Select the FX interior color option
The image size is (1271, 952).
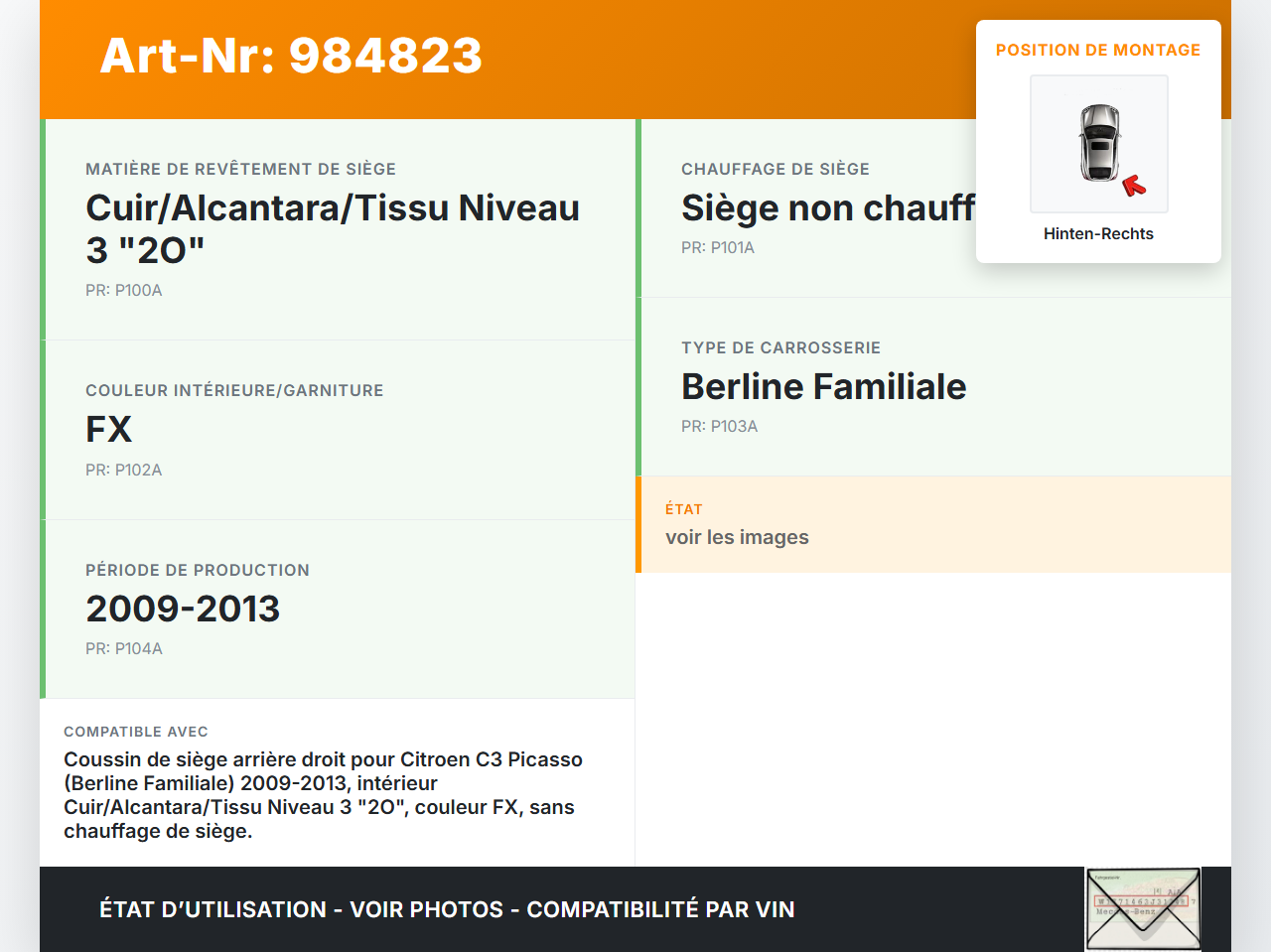click(x=108, y=429)
